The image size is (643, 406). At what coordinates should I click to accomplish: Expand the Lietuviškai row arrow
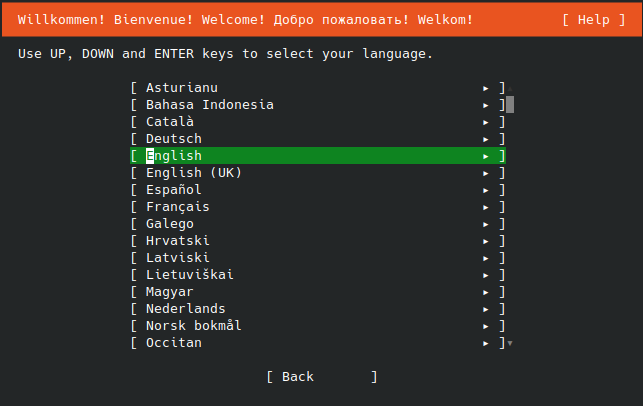click(486, 275)
